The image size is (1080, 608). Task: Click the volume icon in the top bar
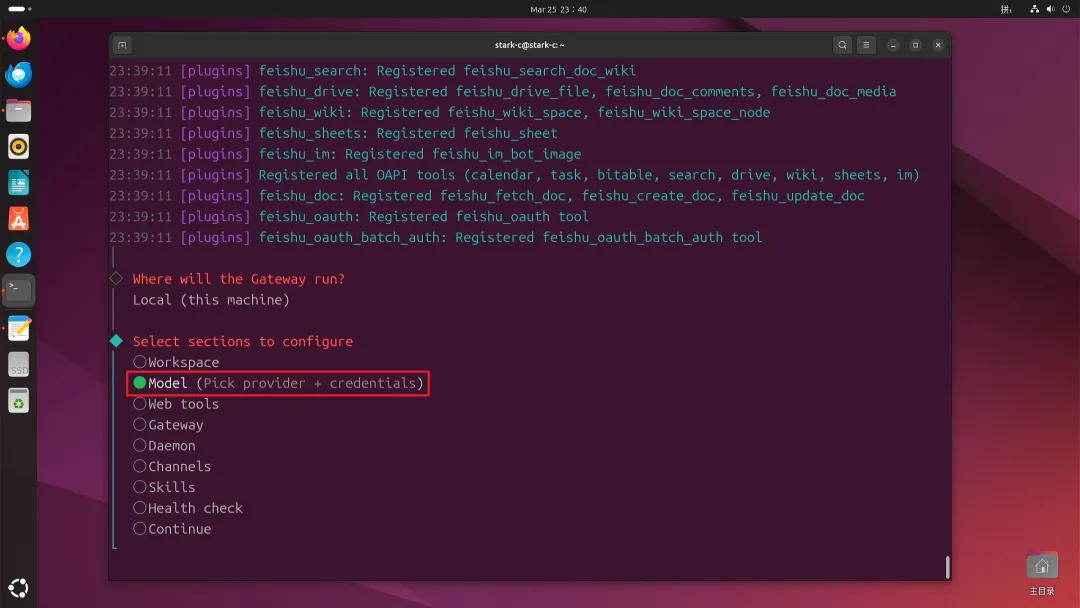point(1050,10)
